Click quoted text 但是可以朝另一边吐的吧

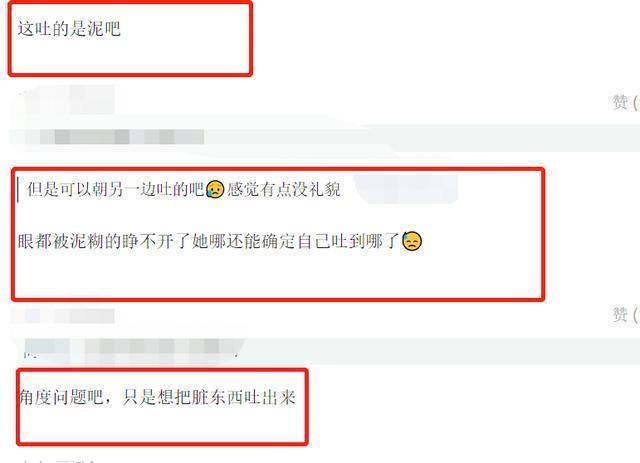[116, 189]
